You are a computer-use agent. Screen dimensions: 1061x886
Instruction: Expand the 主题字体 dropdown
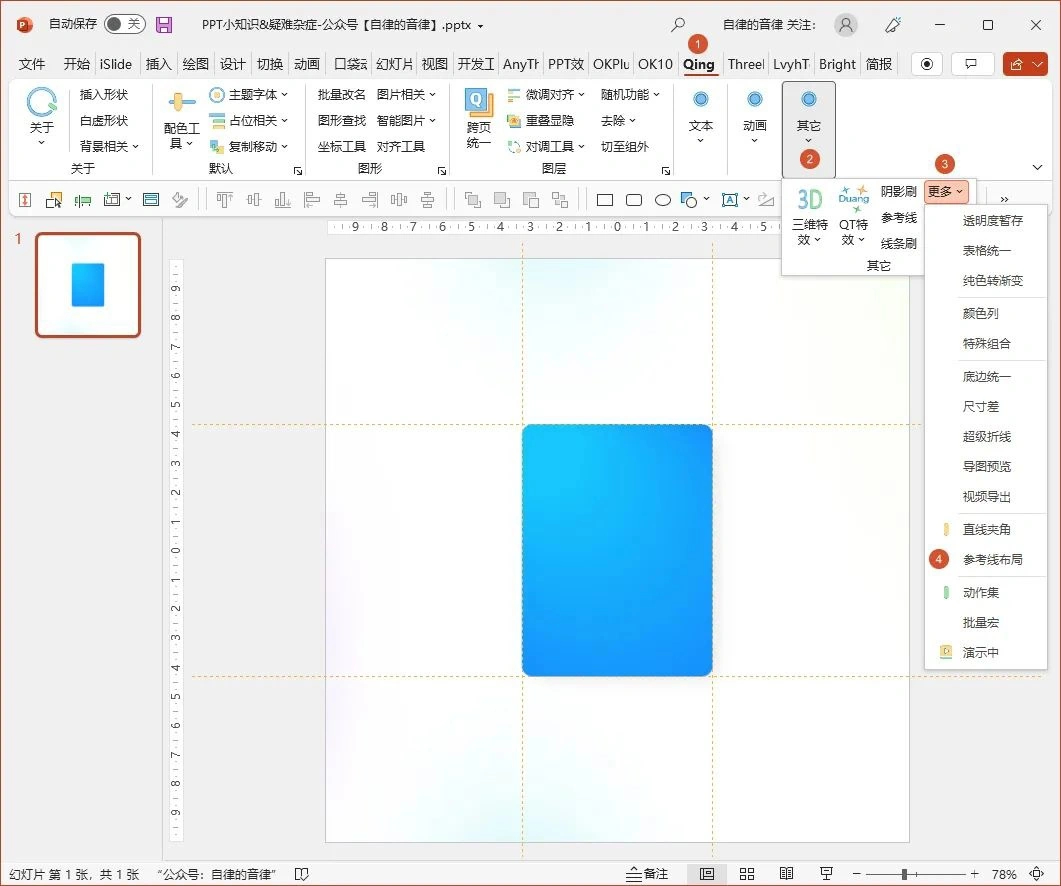tap(250, 95)
